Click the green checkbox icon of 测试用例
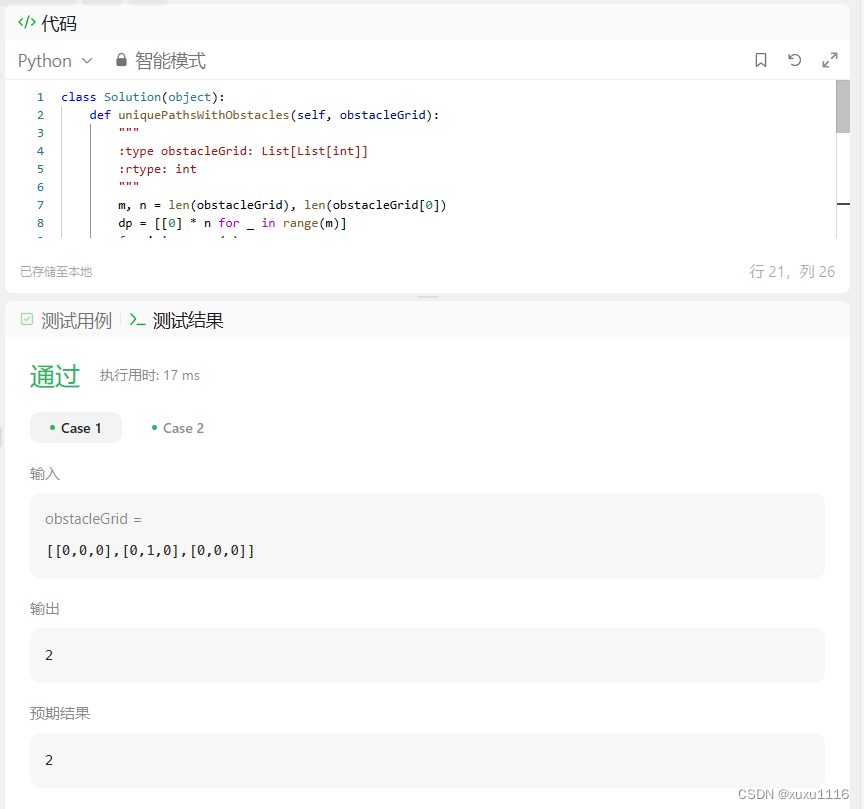This screenshot has width=864, height=809. pos(27,319)
